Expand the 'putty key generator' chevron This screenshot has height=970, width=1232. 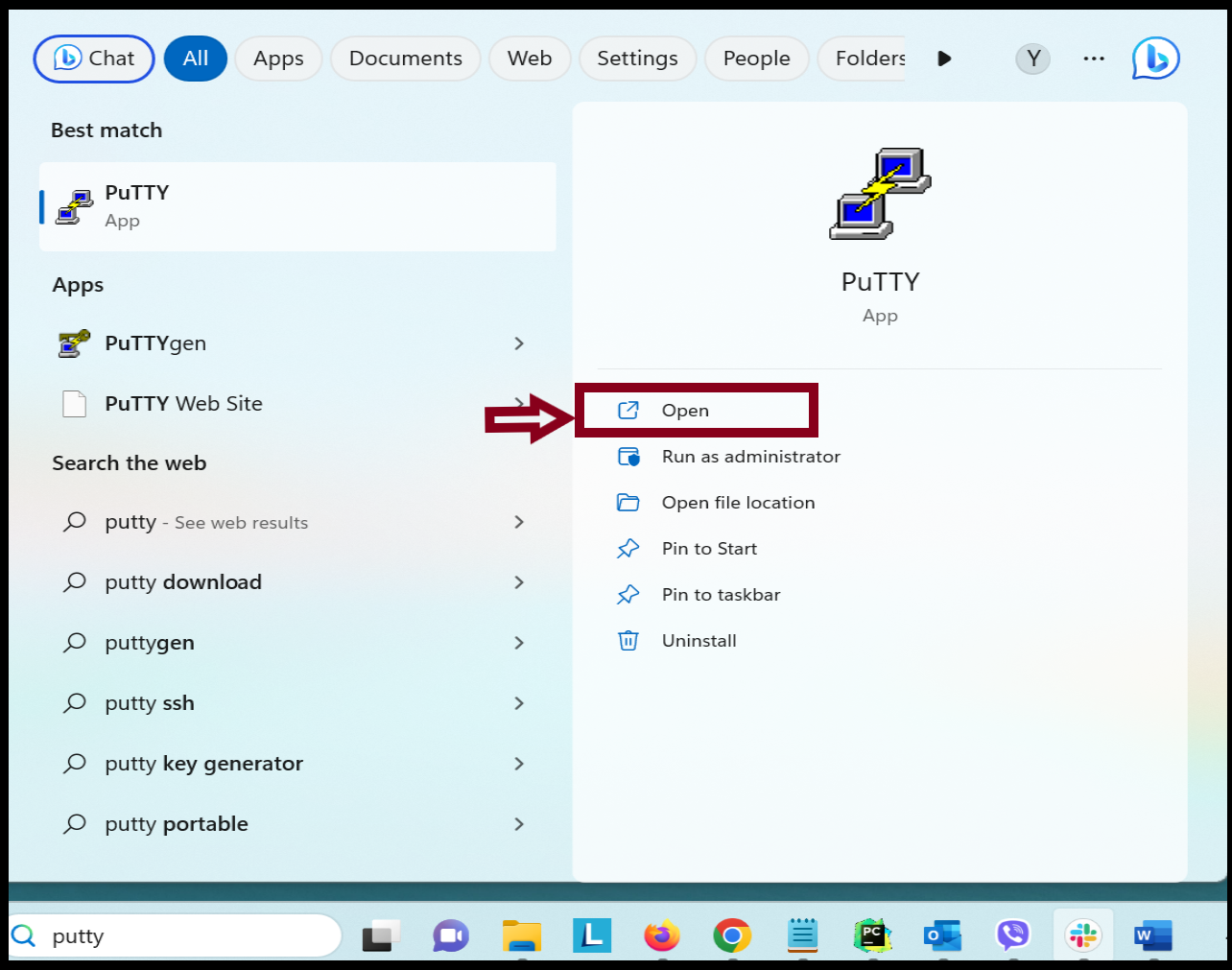pos(519,764)
